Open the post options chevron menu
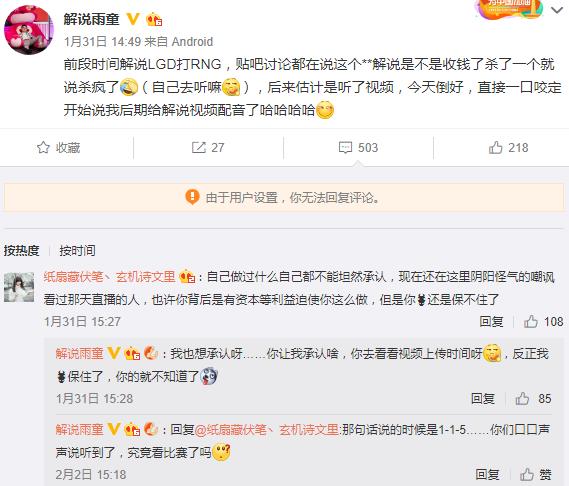Image resolution: width=569 pixels, height=486 pixels. click(x=557, y=10)
